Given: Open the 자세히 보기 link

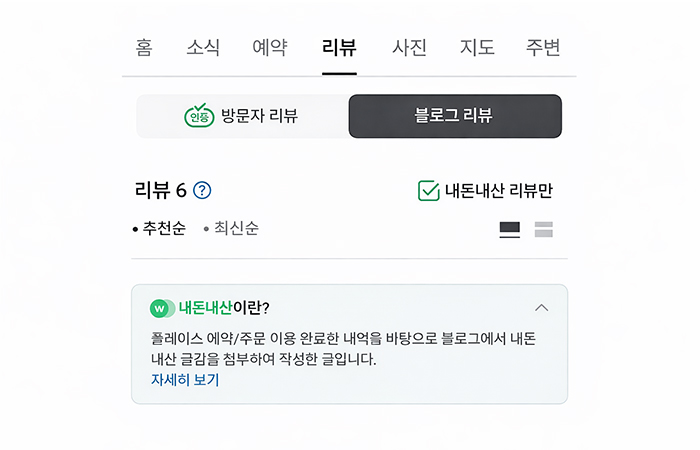Looking at the screenshot, I should click(x=185, y=380).
